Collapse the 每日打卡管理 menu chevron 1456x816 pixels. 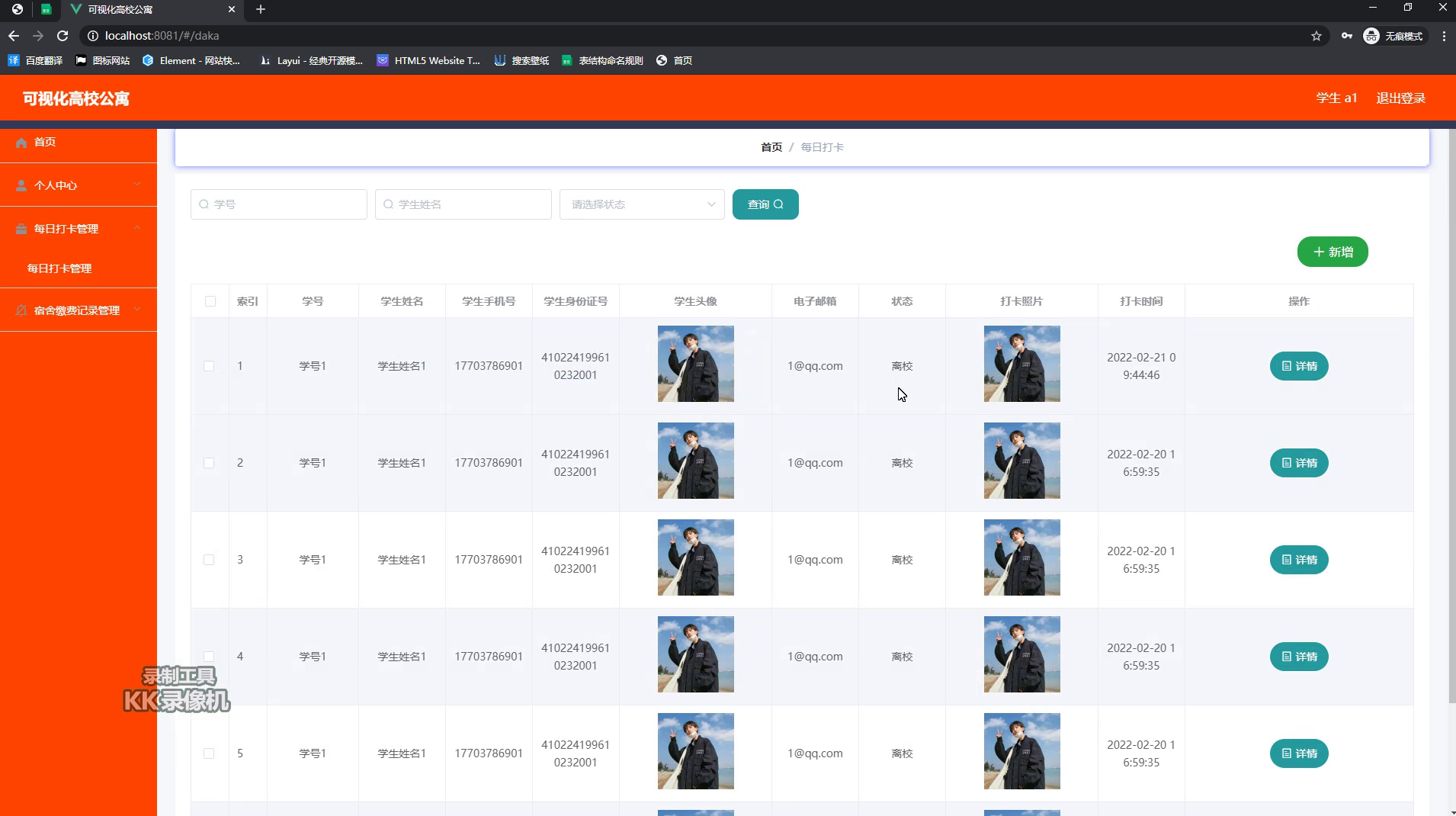click(x=137, y=227)
